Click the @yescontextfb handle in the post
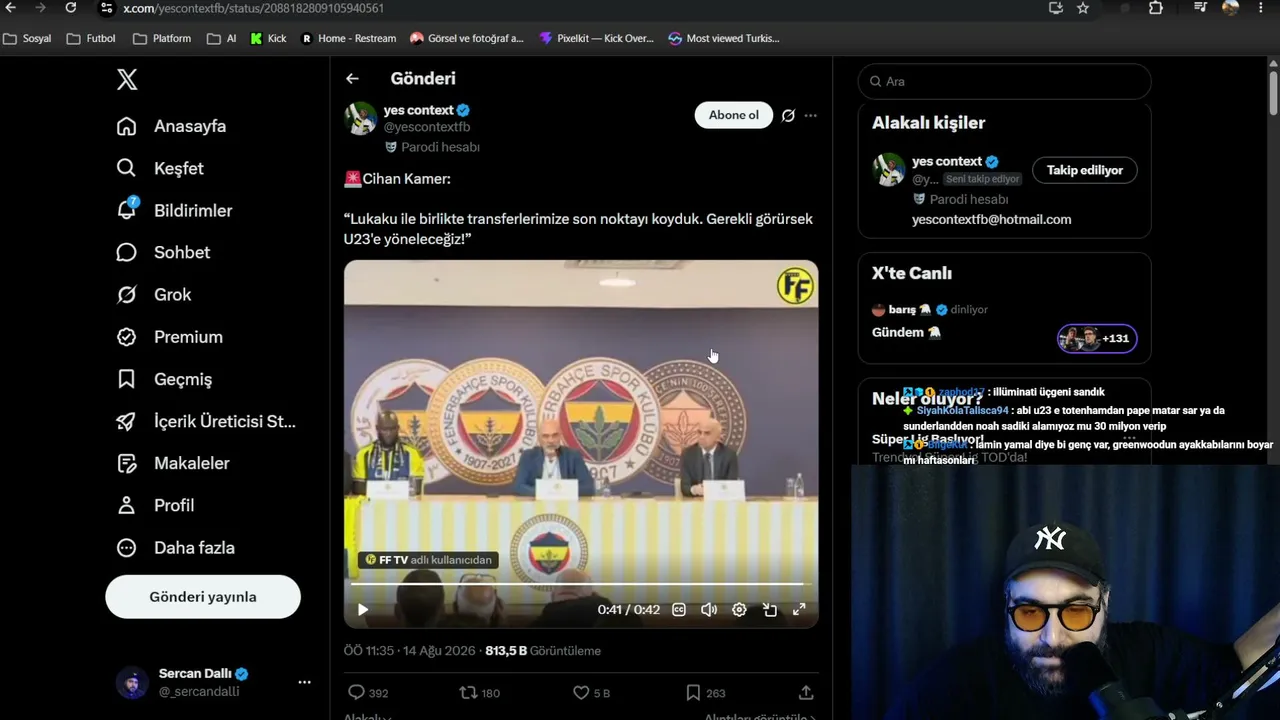The image size is (1280, 720). pyautogui.click(x=427, y=127)
